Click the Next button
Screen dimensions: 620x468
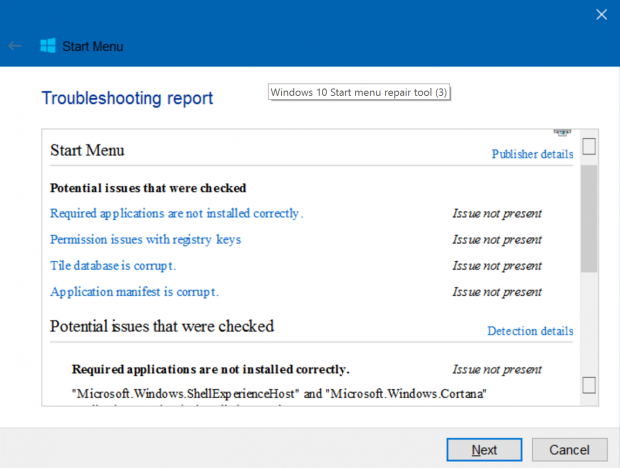(x=484, y=449)
